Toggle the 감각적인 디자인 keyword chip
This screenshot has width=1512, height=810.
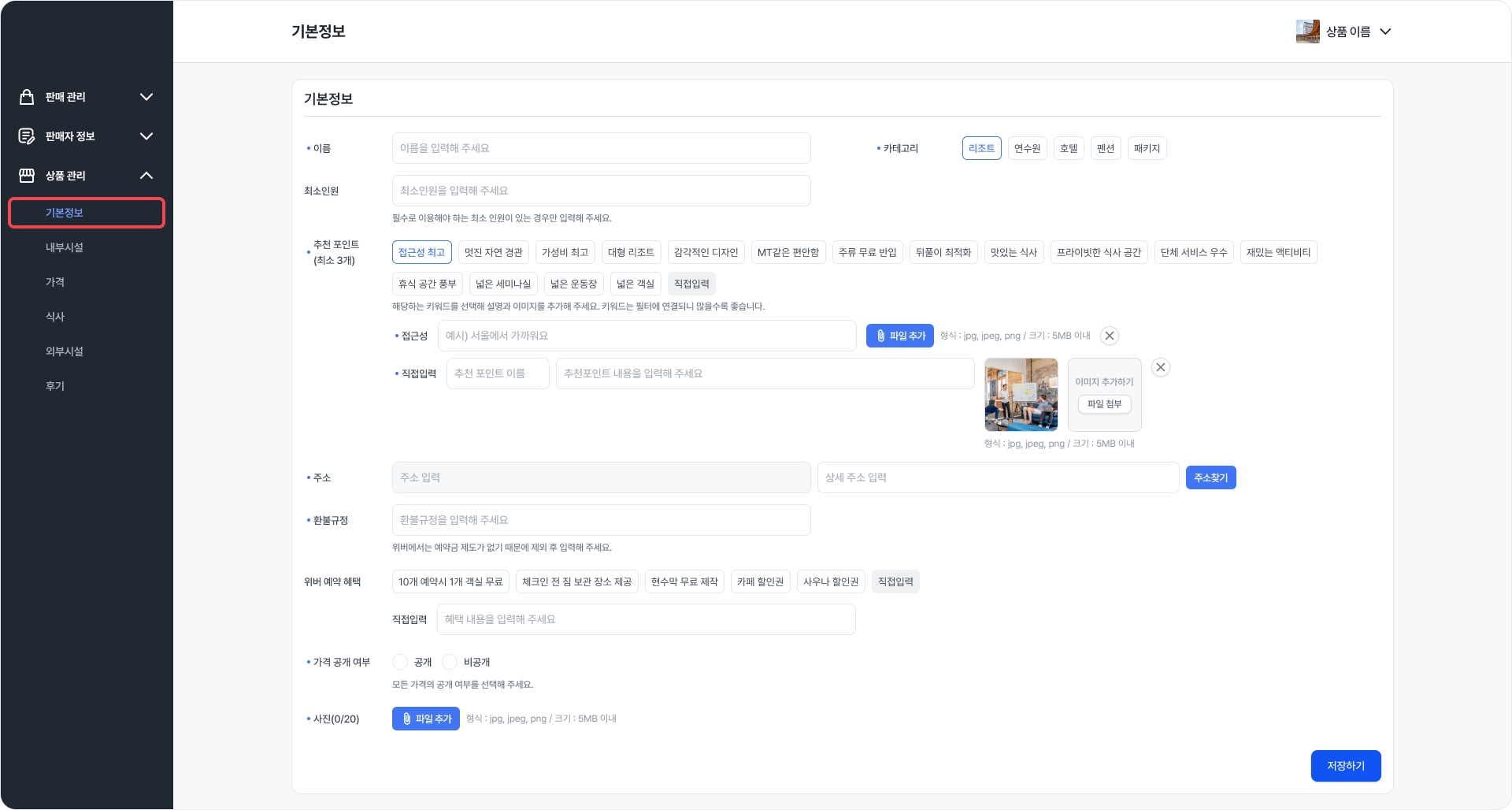click(x=706, y=252)
